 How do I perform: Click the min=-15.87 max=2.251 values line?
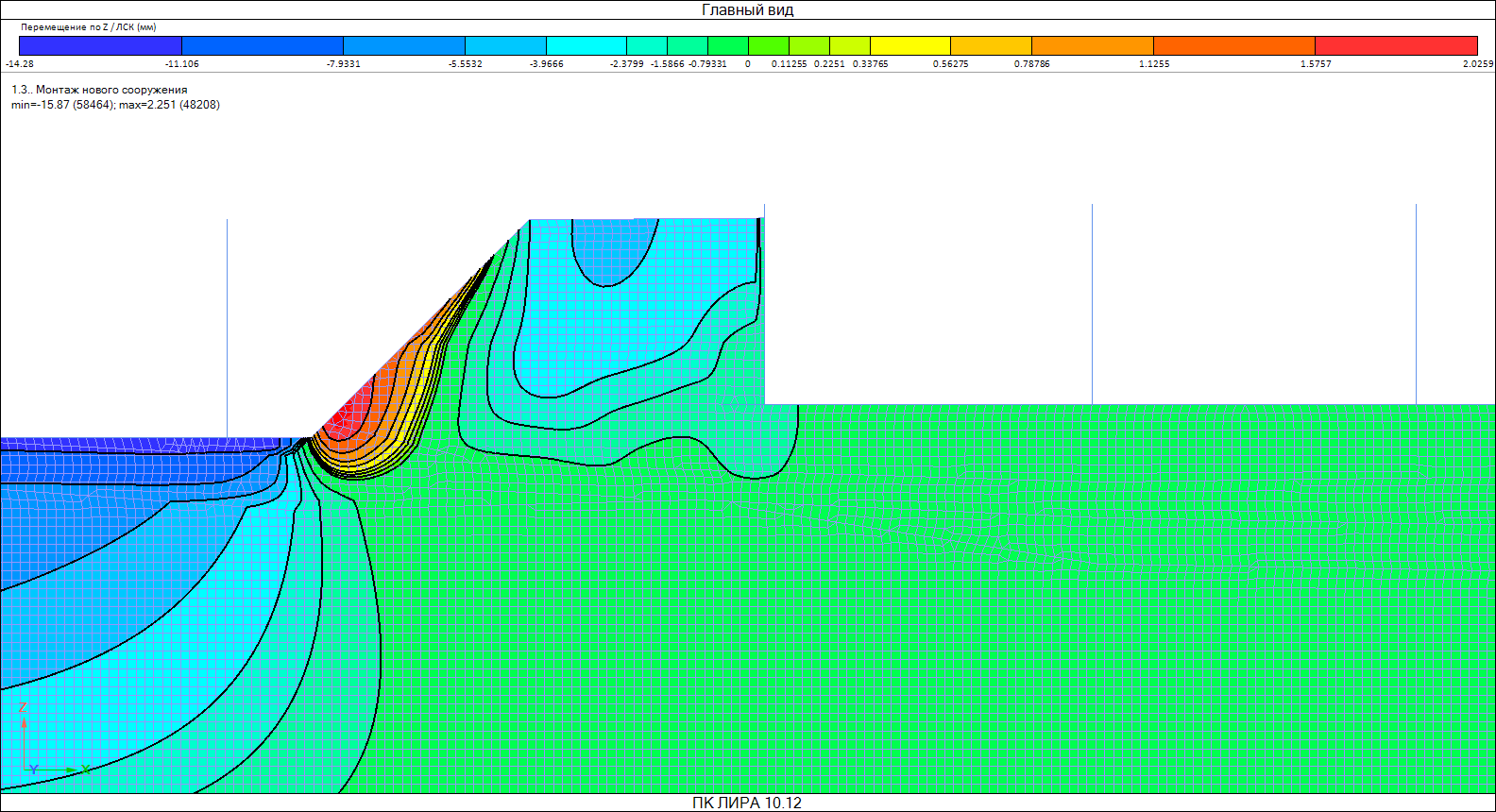[x=115, y=105]
